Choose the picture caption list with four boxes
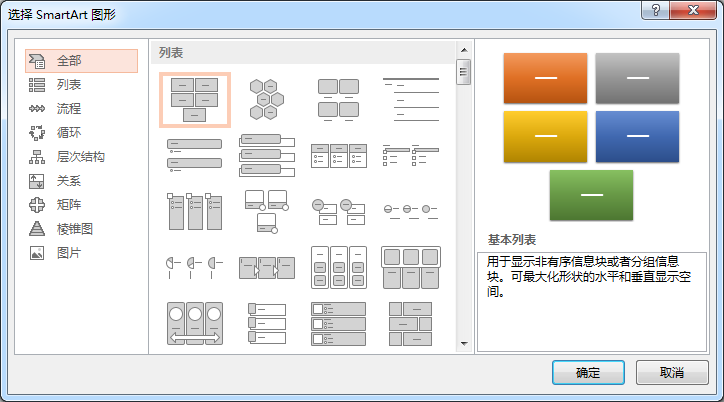 338,100
